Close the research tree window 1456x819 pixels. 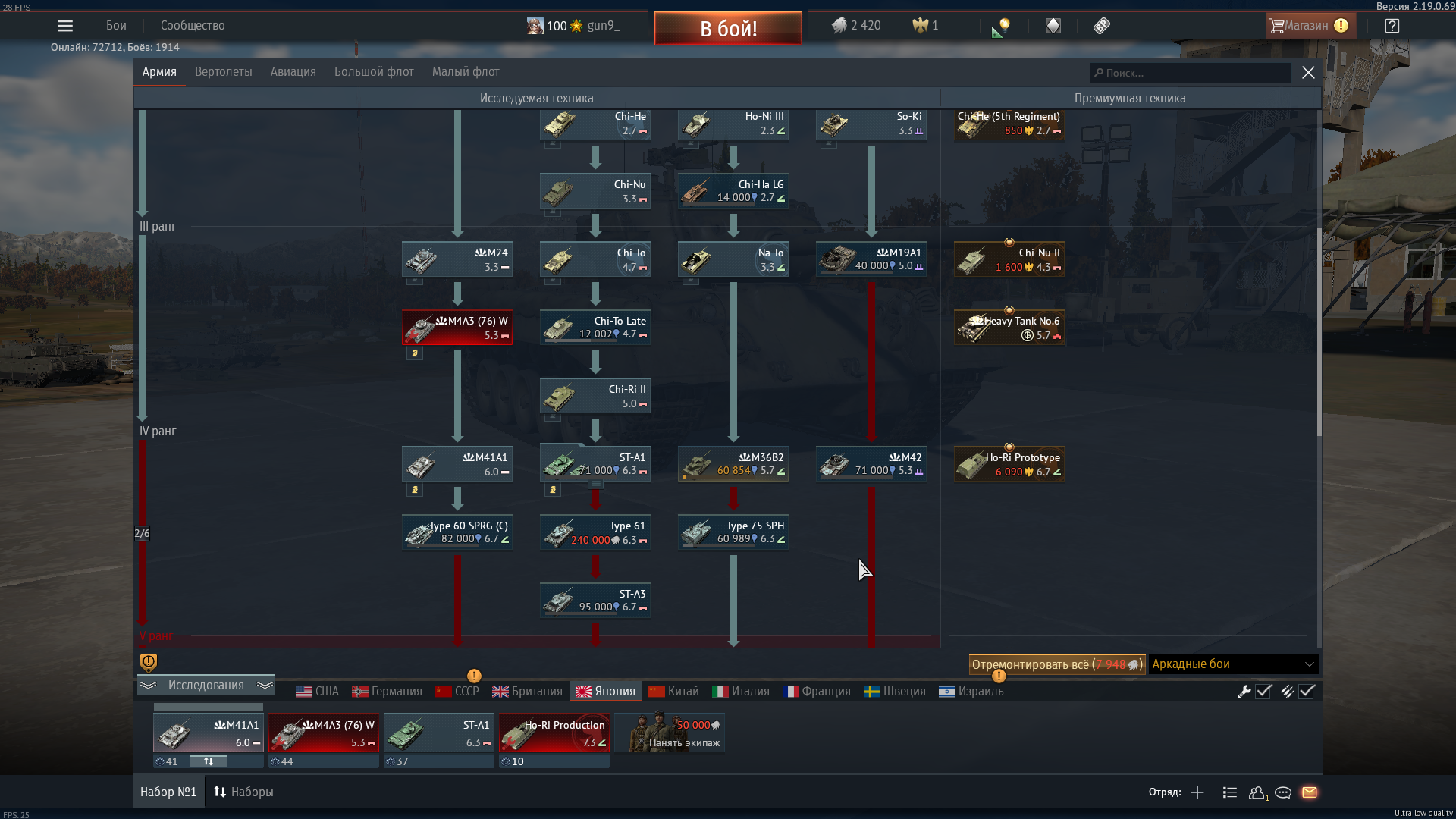point(1308,73)
